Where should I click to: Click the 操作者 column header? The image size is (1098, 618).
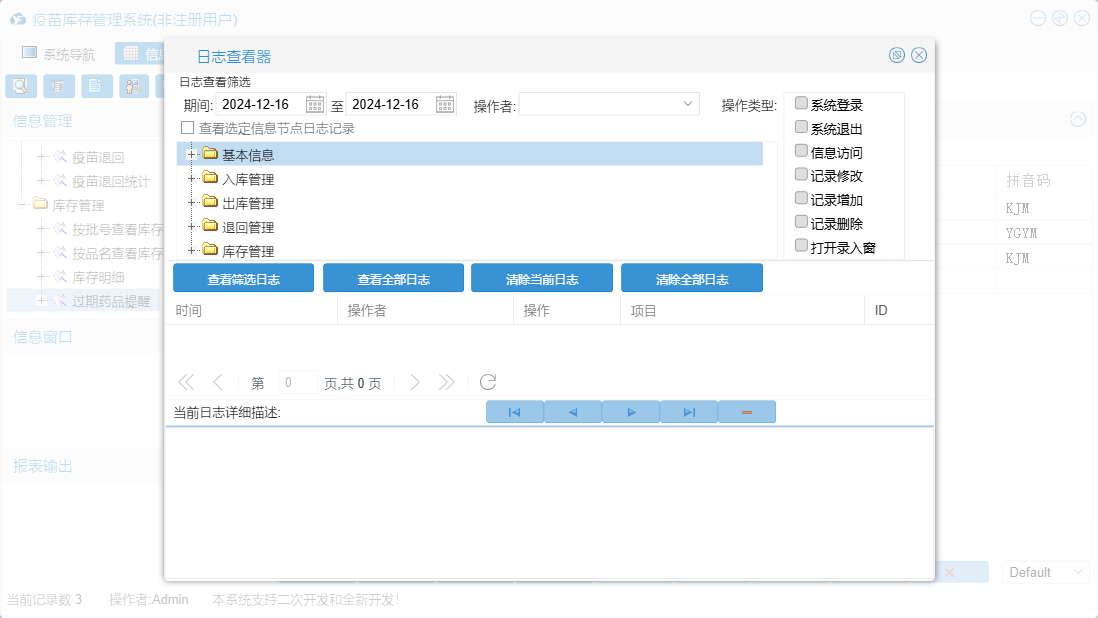367,311
